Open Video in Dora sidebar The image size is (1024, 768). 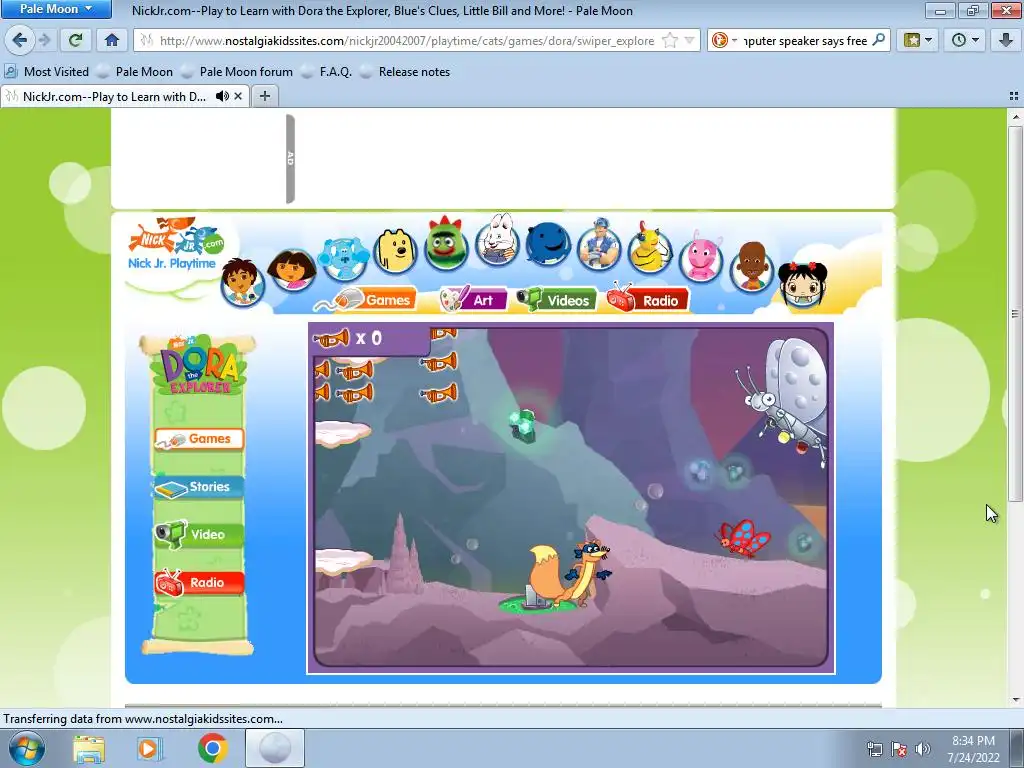point(199,534)
